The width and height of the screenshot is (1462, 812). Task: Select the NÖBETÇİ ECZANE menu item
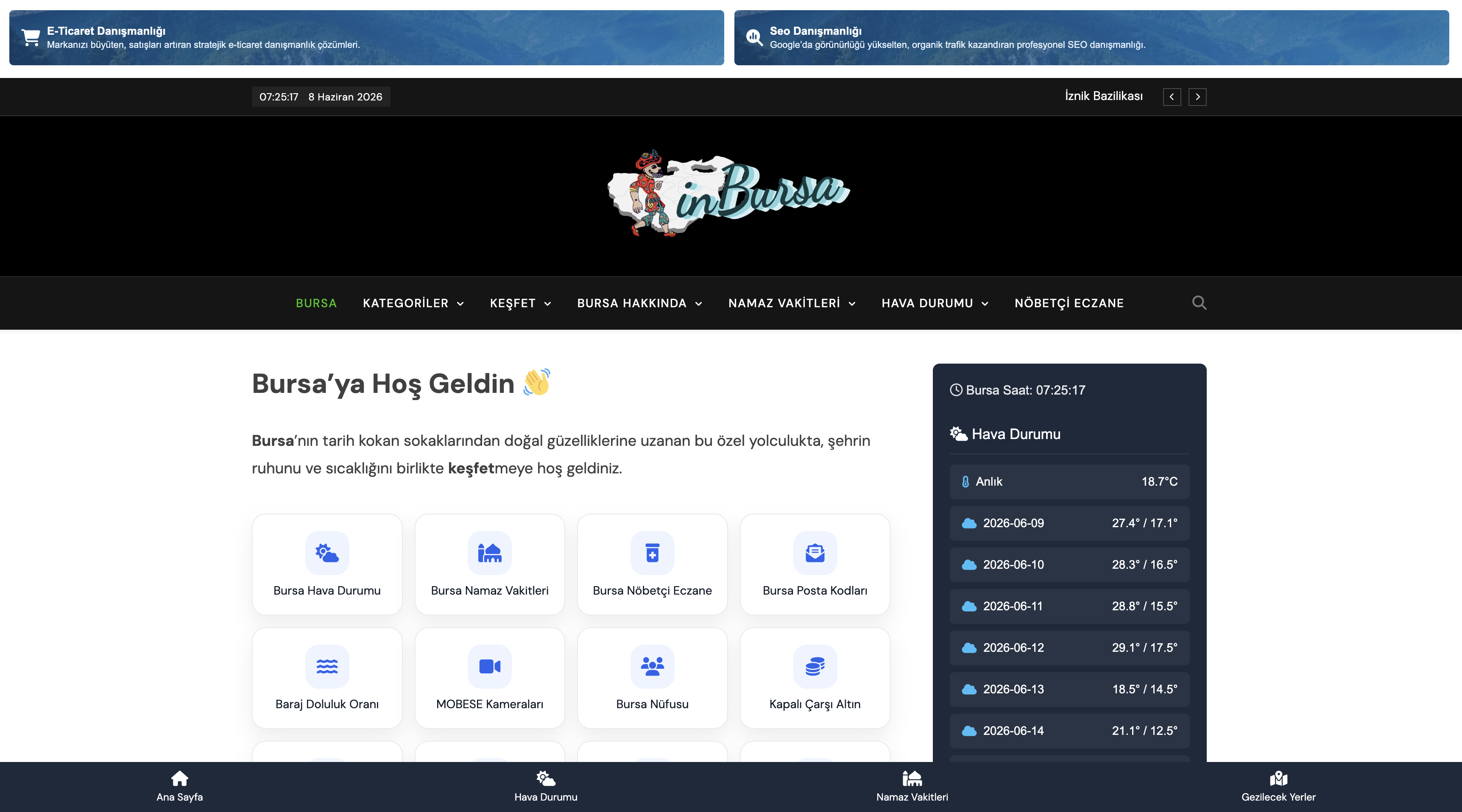(1069, 303)
